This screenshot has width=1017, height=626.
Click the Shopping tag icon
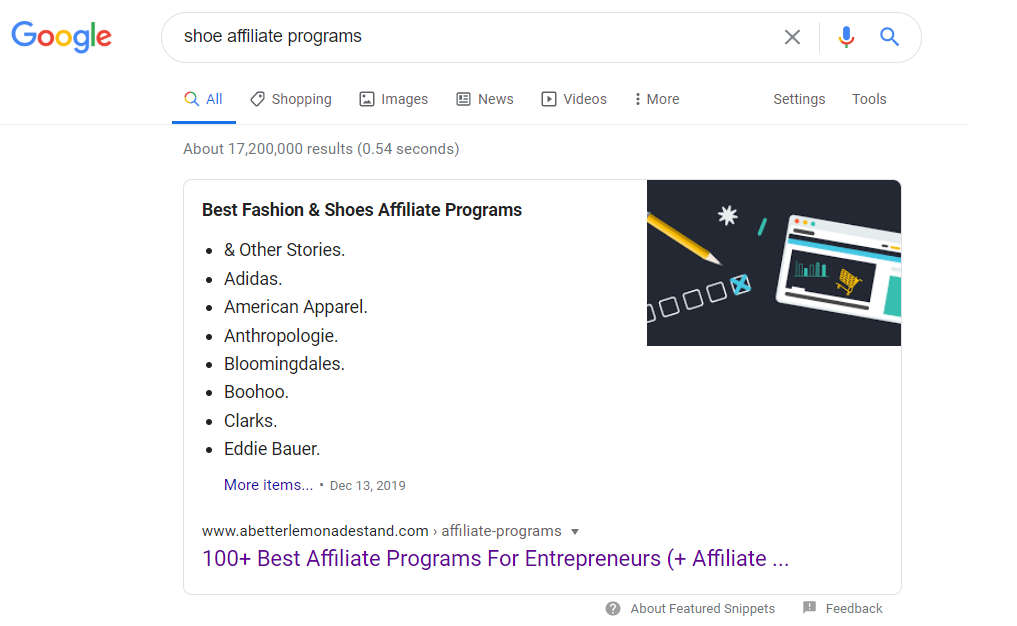tap(257, 99)
